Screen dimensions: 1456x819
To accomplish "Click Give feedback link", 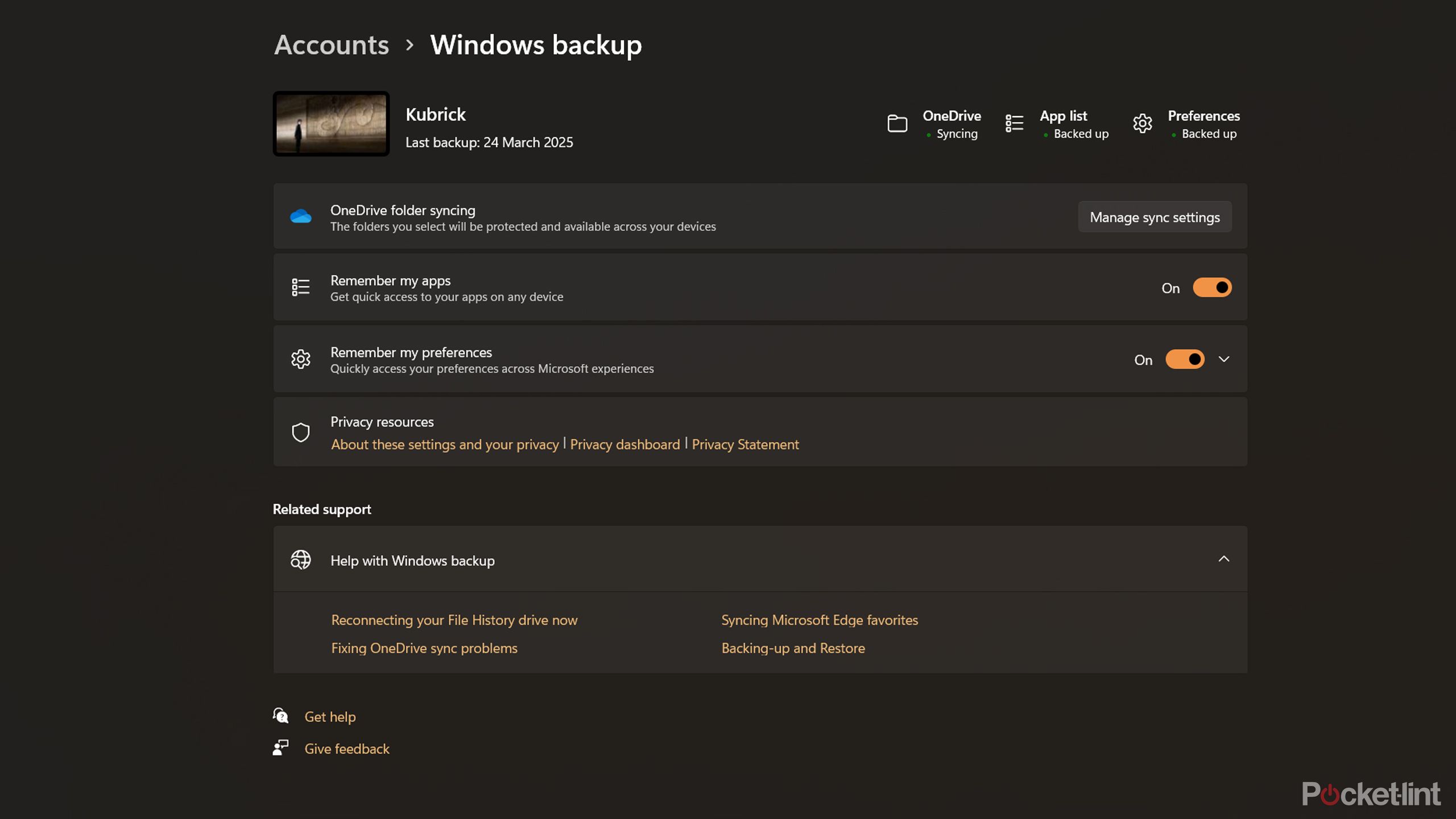I will pos(346,748).
